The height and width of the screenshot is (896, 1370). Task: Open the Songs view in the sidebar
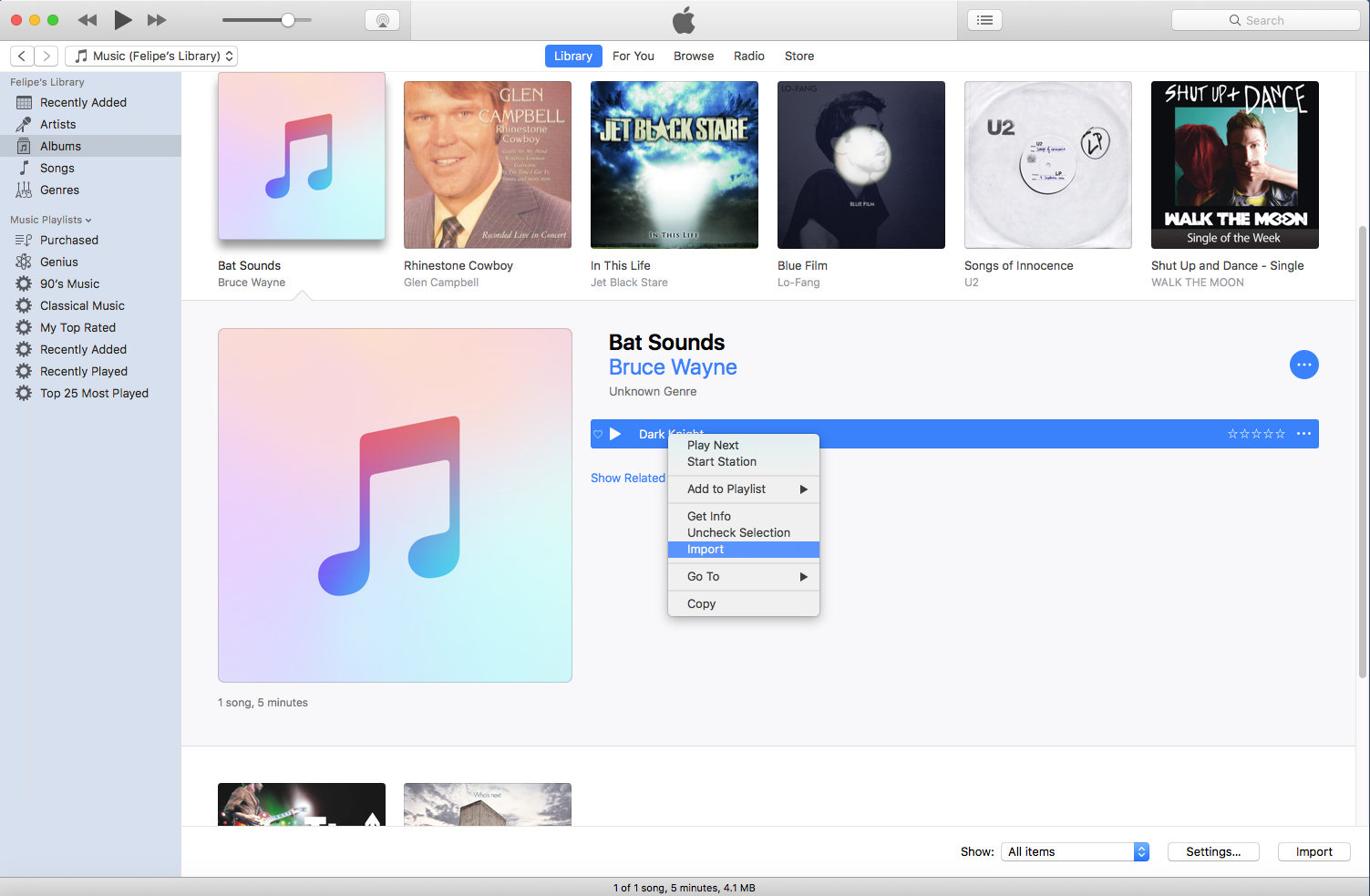coord(58,168)
